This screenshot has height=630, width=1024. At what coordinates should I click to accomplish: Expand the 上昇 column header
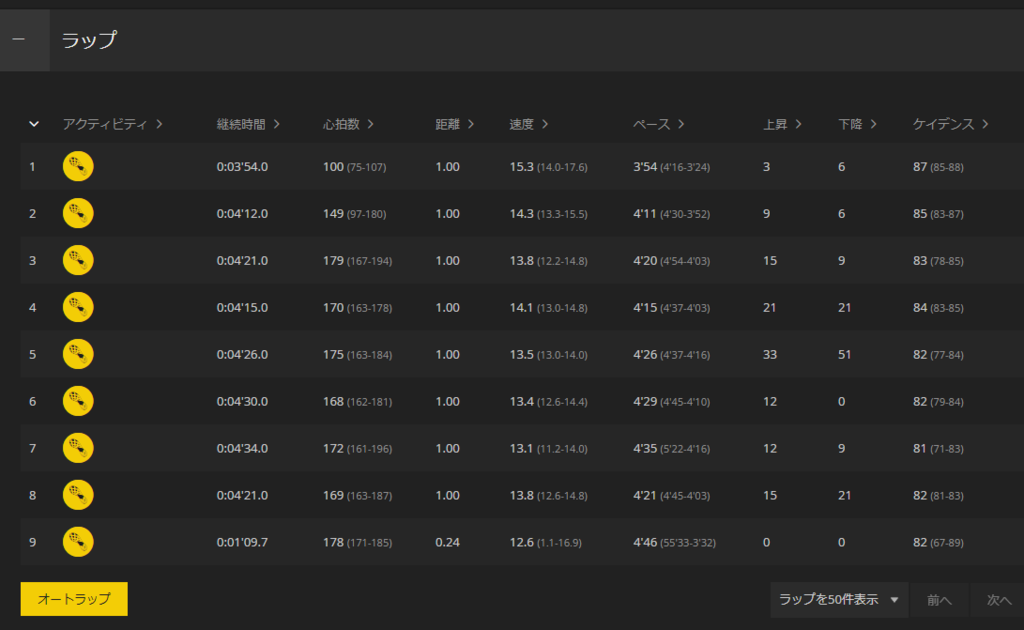[x=782, y=124]
